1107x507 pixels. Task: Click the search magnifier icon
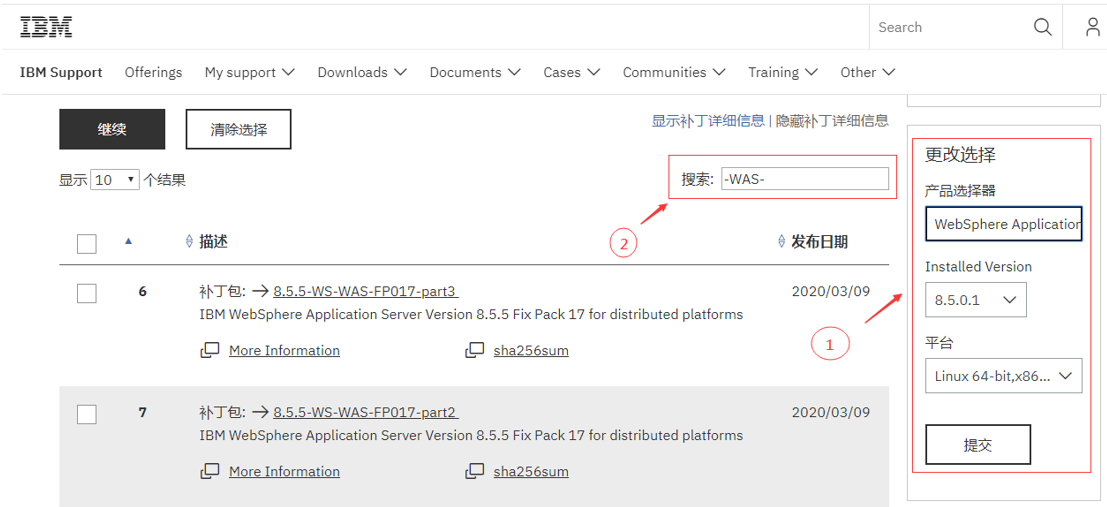[1043, 27]
